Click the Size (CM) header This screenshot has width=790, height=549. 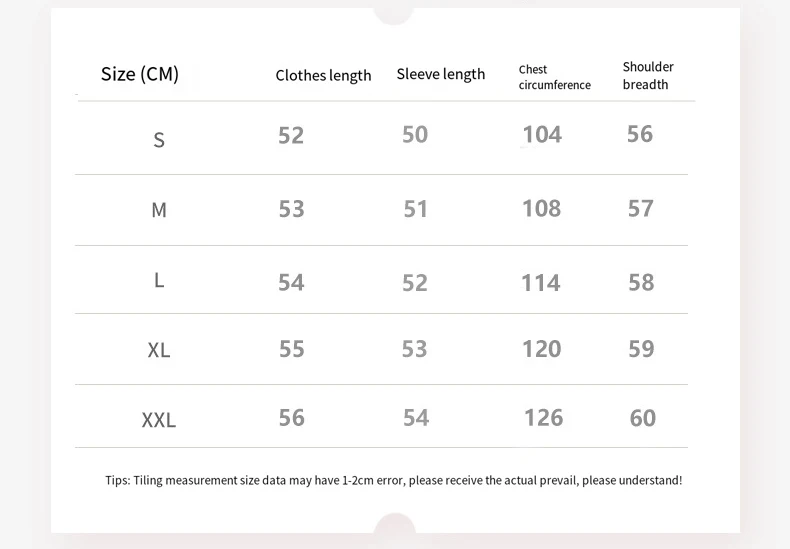pos(140,74)
